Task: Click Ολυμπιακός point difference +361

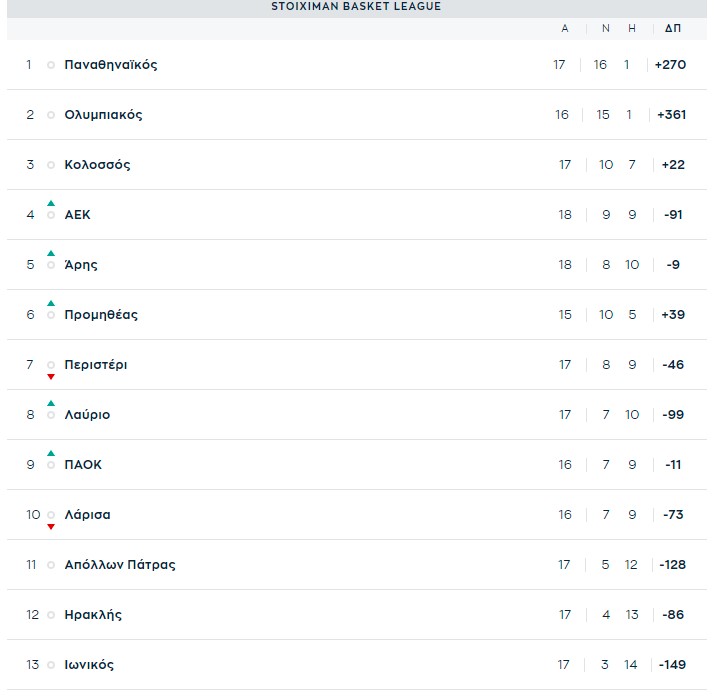Action: pos(672,115)
